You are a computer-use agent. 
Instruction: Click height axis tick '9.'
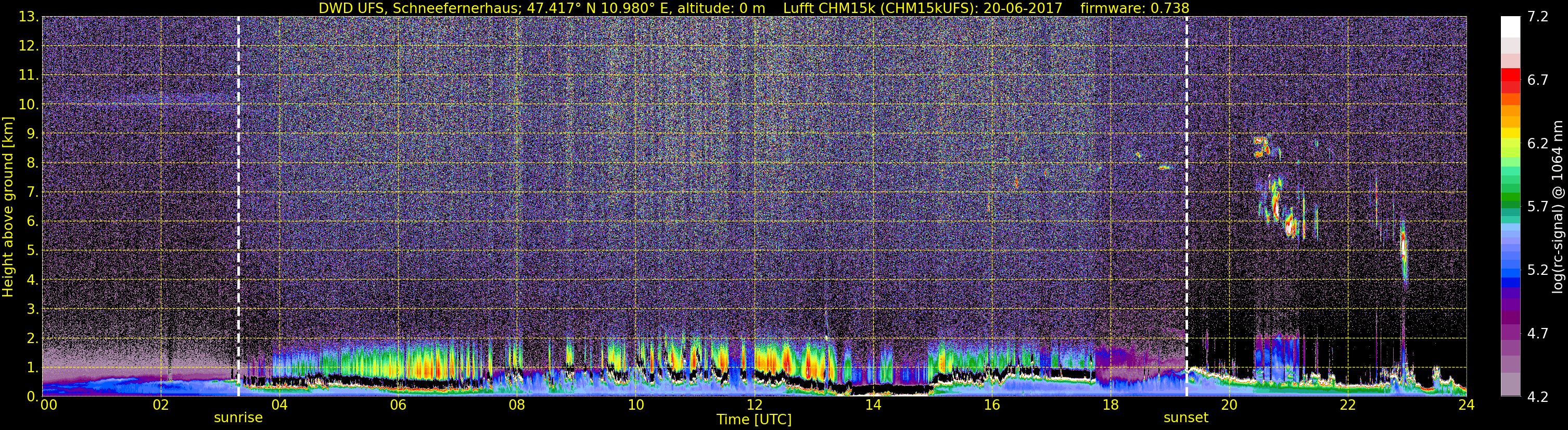[32, 134]
